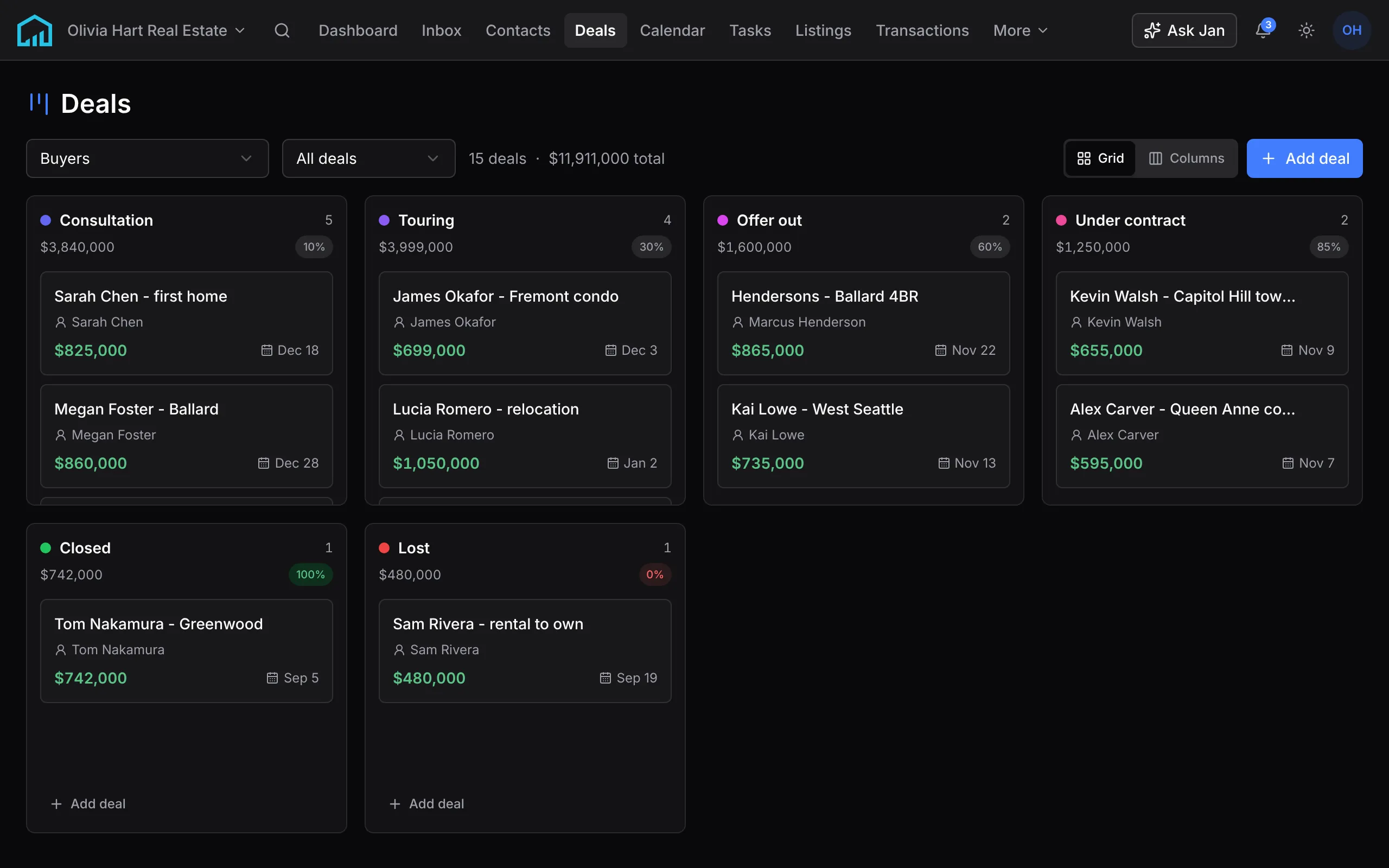Open the All deals filter dropdown
Viewport: 1389px width, 868px height.
pyautogui.click(x=368, y=158)
